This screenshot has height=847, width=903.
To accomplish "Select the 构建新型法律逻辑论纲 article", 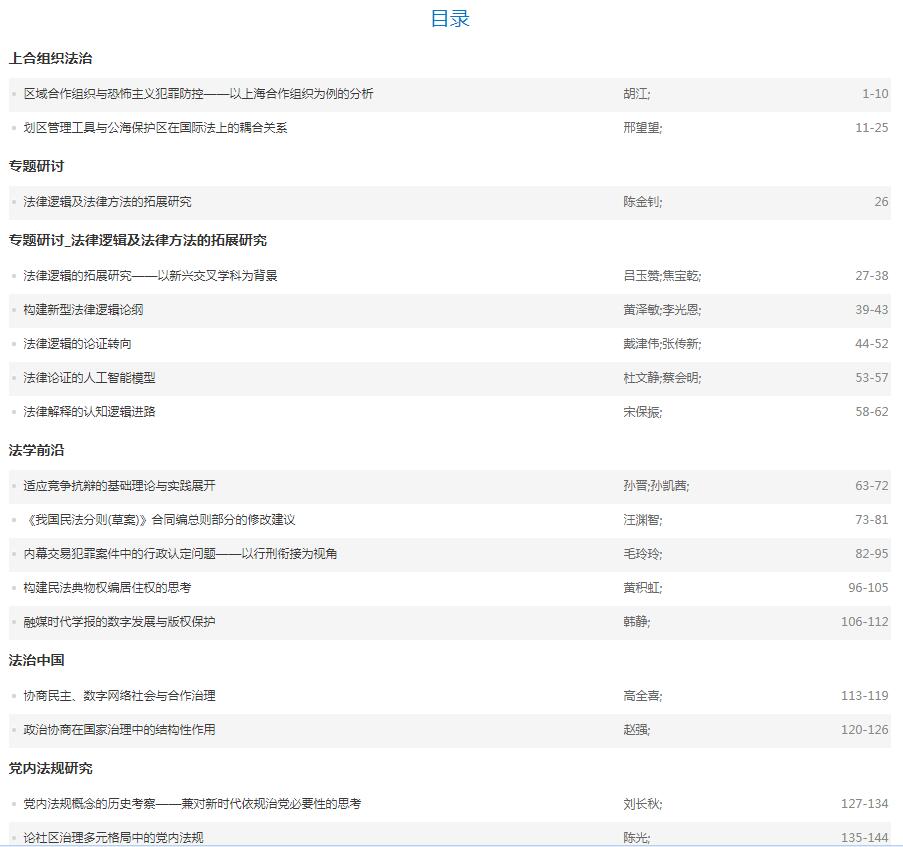I will coord(83,310).
